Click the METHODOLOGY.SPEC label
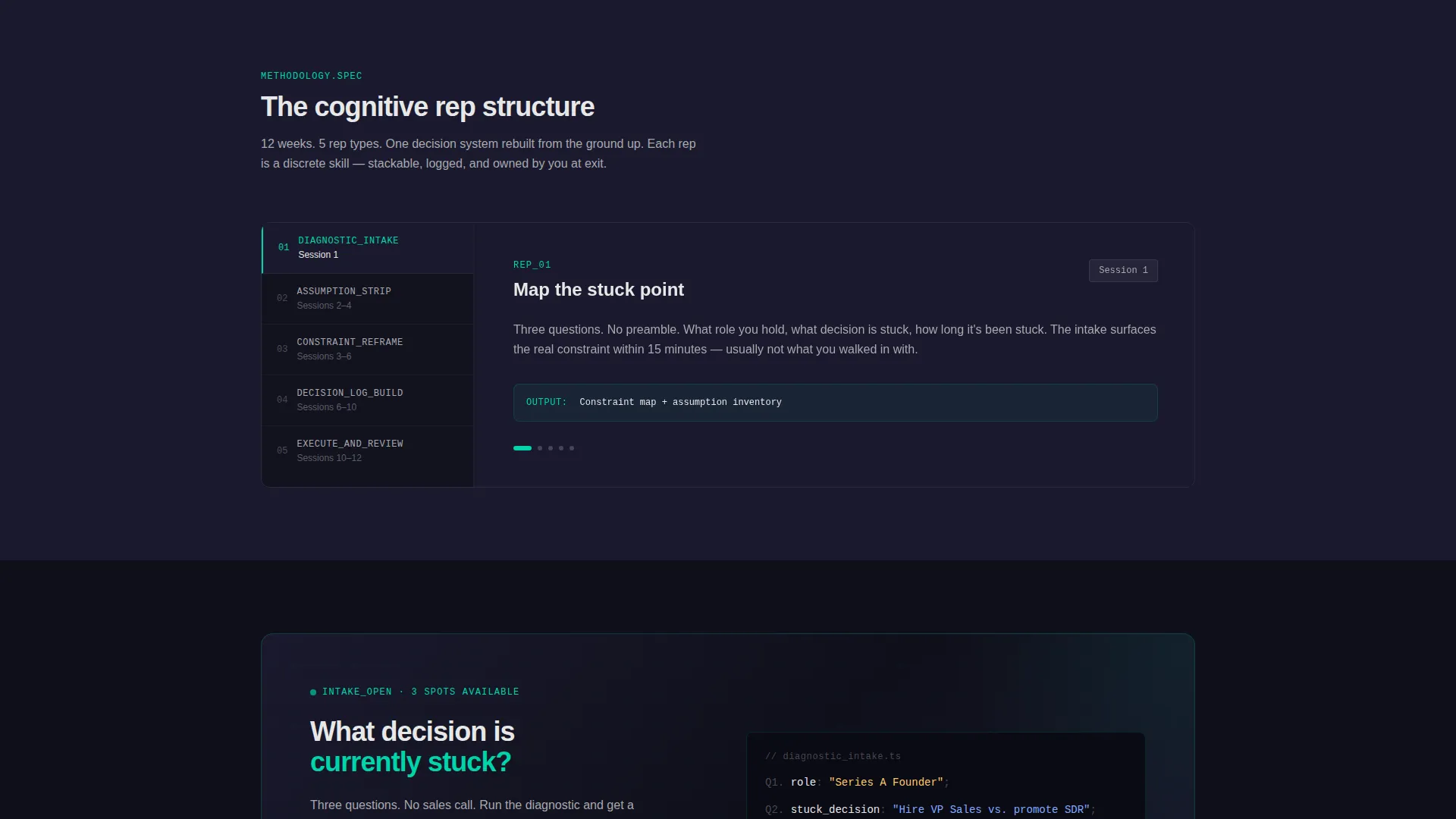 (x=312, y=76)
